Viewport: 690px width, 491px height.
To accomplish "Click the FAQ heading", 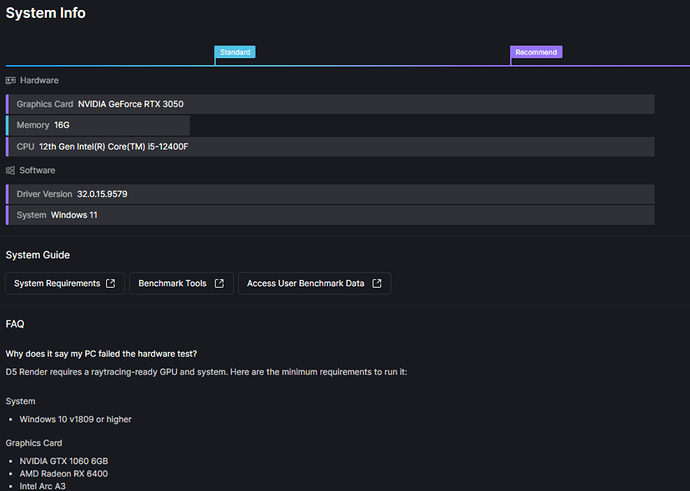I will click(x=15, y=324).
